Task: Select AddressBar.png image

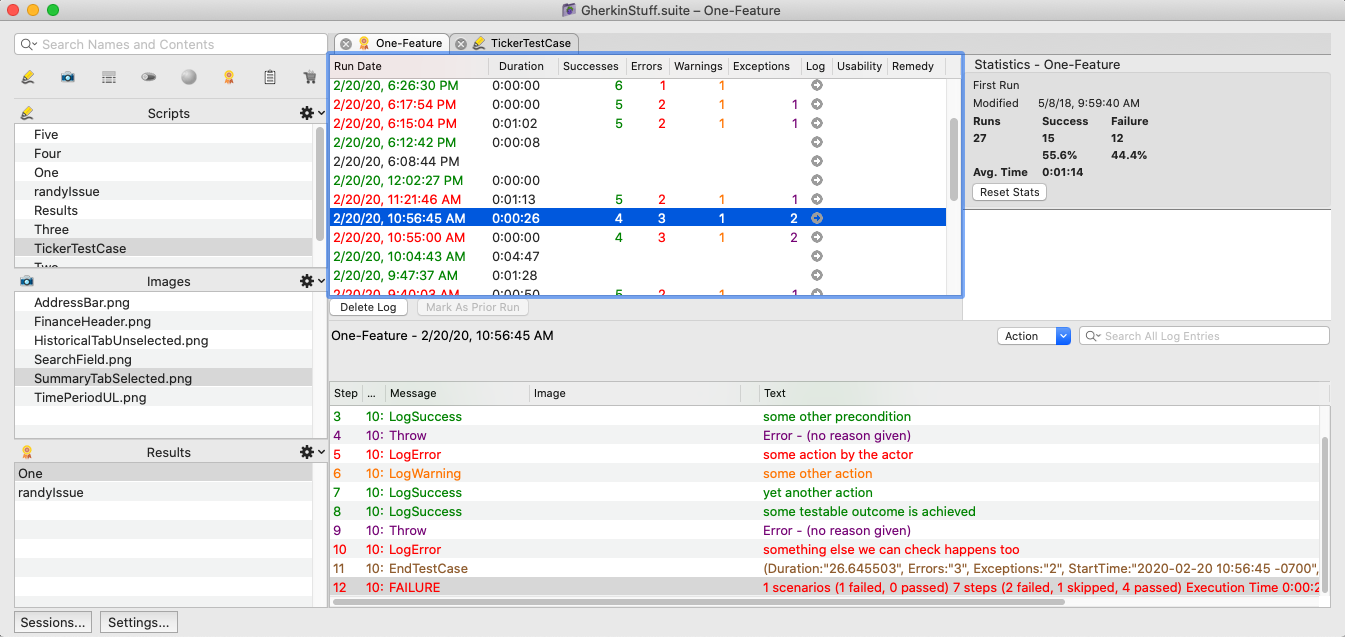Action: pos(170,303)
